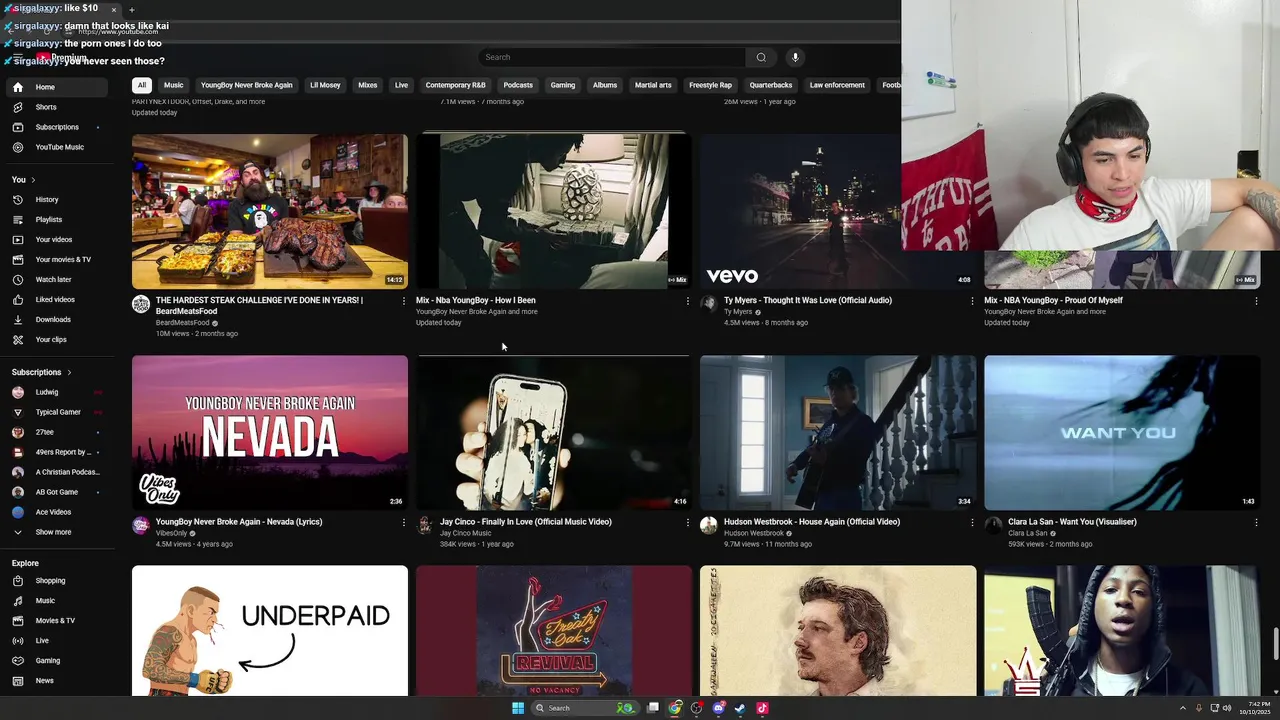This screenshot has width=1280, height=720.
Task: Show hidden system tray icons
Action: pyautogui.click(x=1182, y=708)
